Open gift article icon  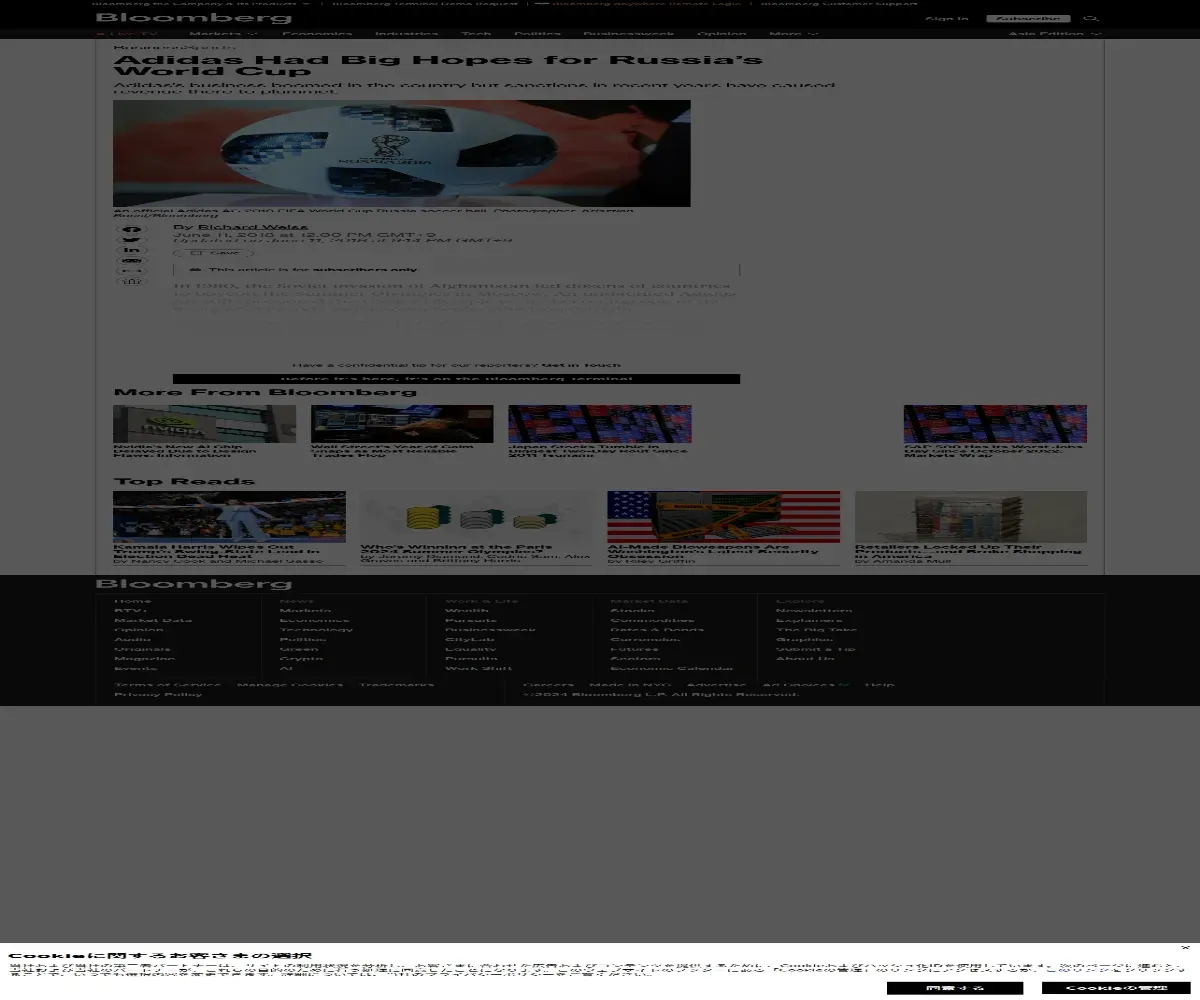tap(132, 281)
